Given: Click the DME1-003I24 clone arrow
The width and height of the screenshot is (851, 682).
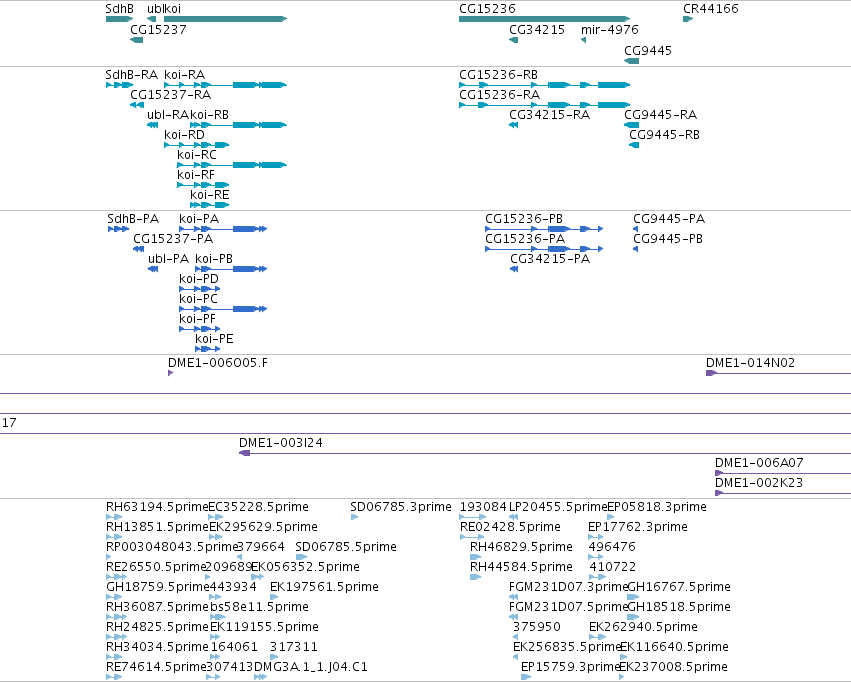Looking at the screenshot, I should (245, 453).
